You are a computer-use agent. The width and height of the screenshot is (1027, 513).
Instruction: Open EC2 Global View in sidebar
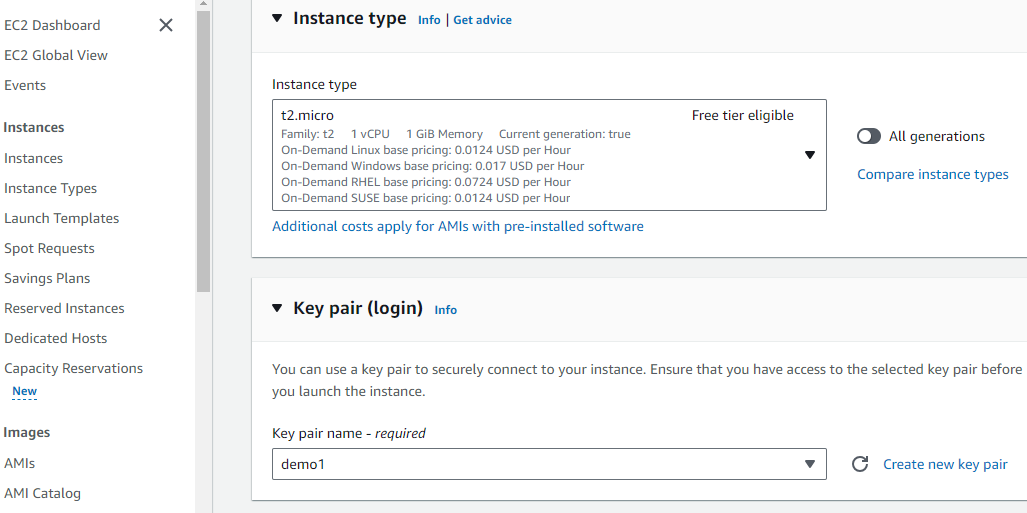56,55
